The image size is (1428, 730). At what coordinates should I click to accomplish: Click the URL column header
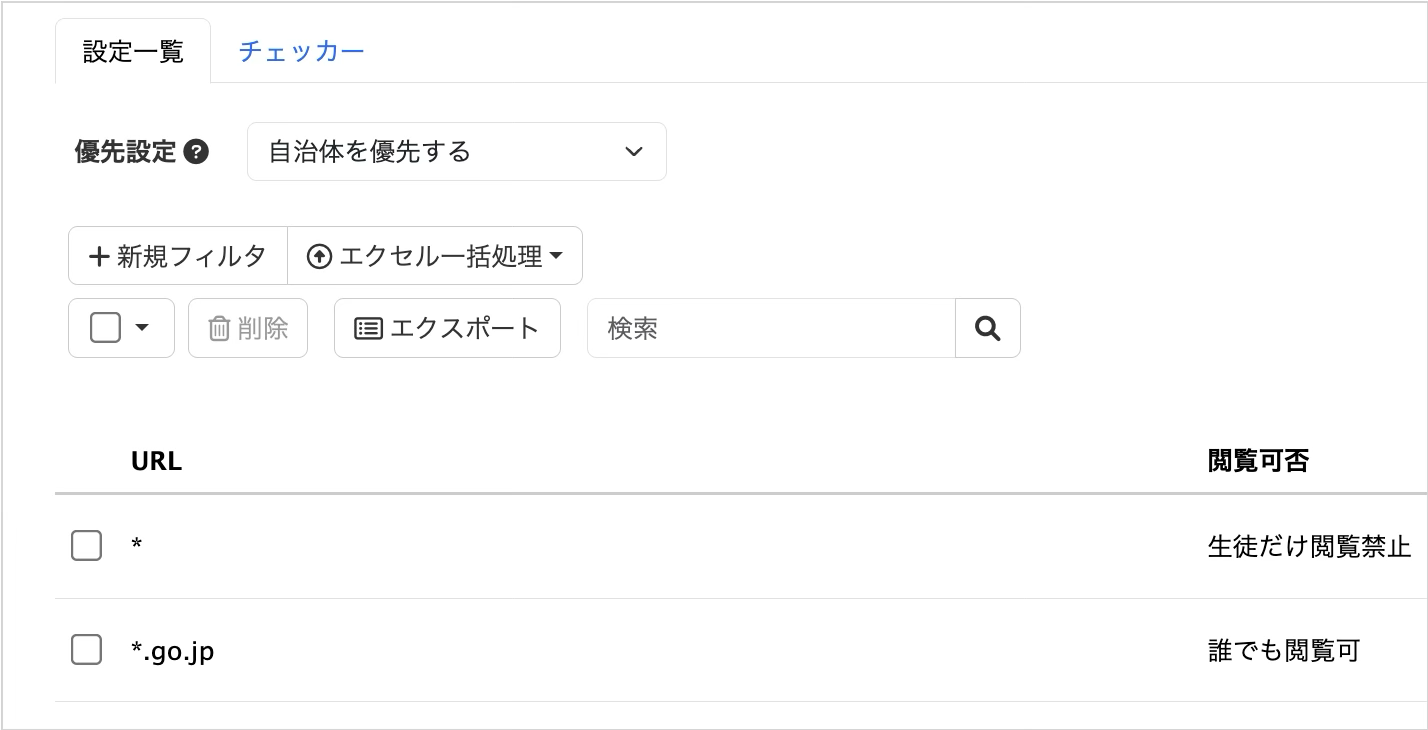[x=156, y=461]
